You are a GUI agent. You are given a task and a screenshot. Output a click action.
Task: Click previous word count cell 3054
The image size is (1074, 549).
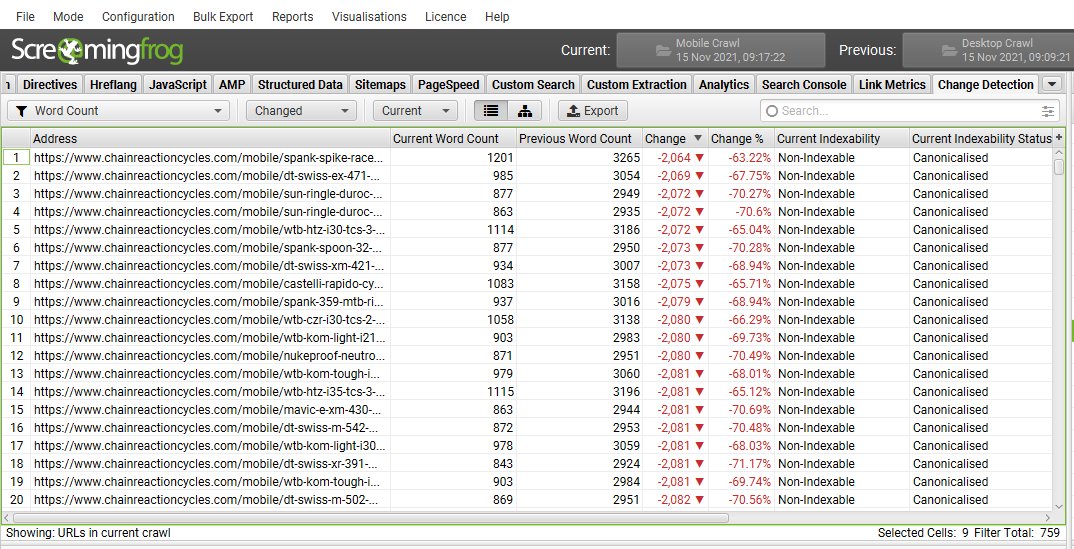(x=579, y=175)
